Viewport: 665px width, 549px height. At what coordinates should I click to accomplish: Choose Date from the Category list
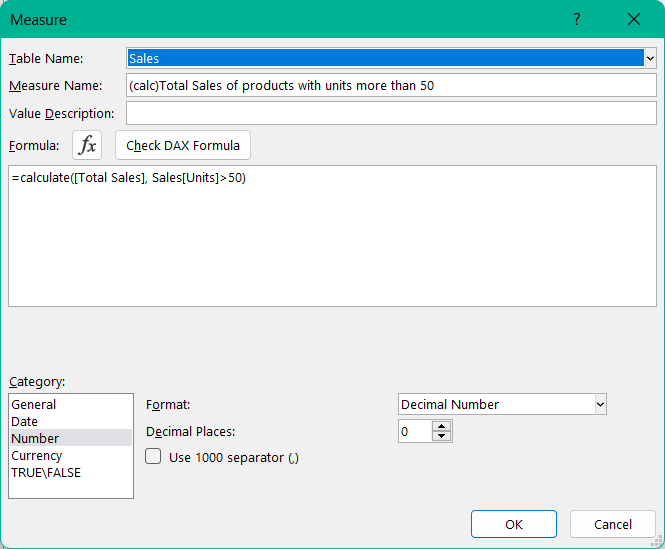coord(26,422)
